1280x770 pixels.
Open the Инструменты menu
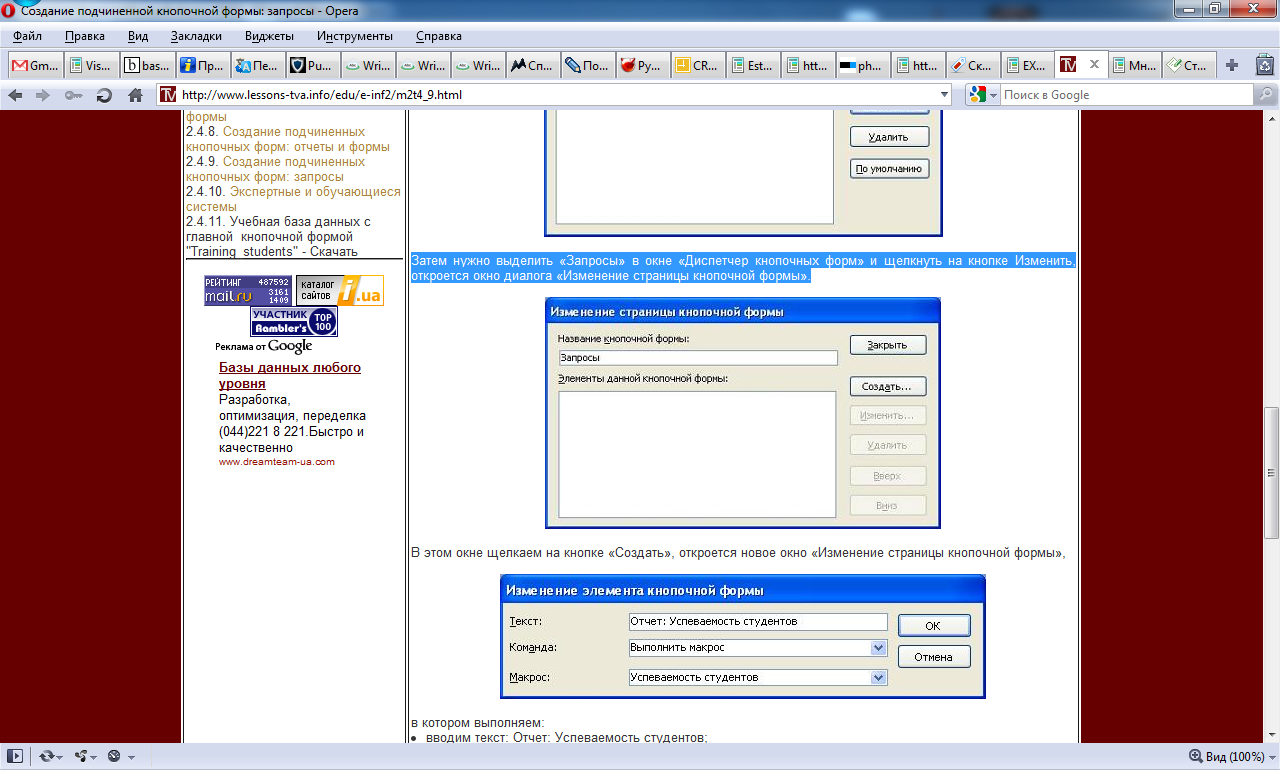tap(355, 36)
